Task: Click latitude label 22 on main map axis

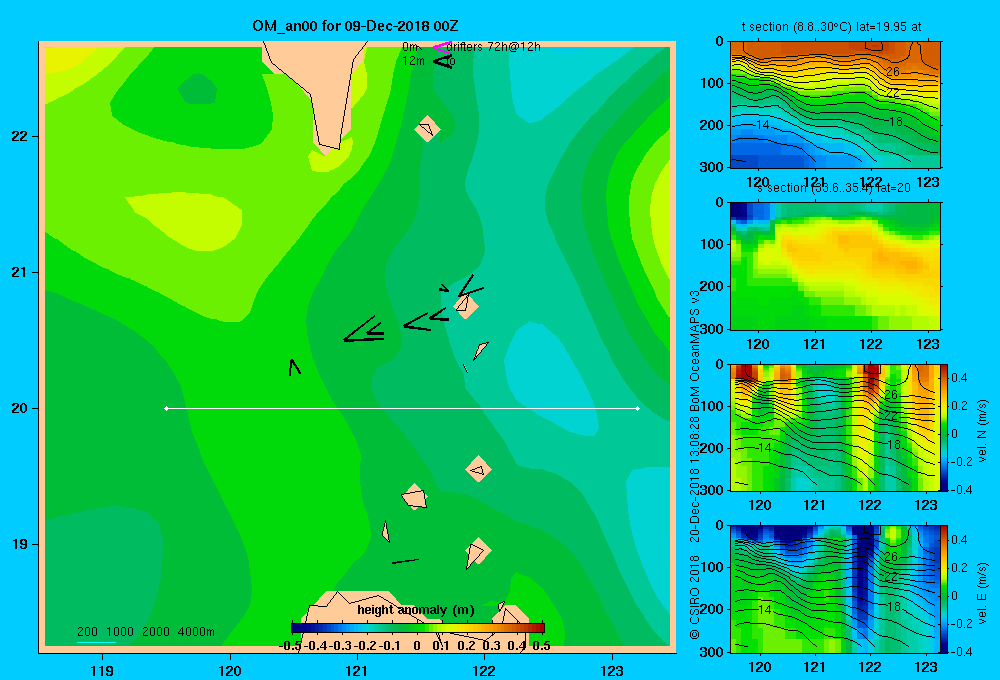Action: [x=20, y=137]
